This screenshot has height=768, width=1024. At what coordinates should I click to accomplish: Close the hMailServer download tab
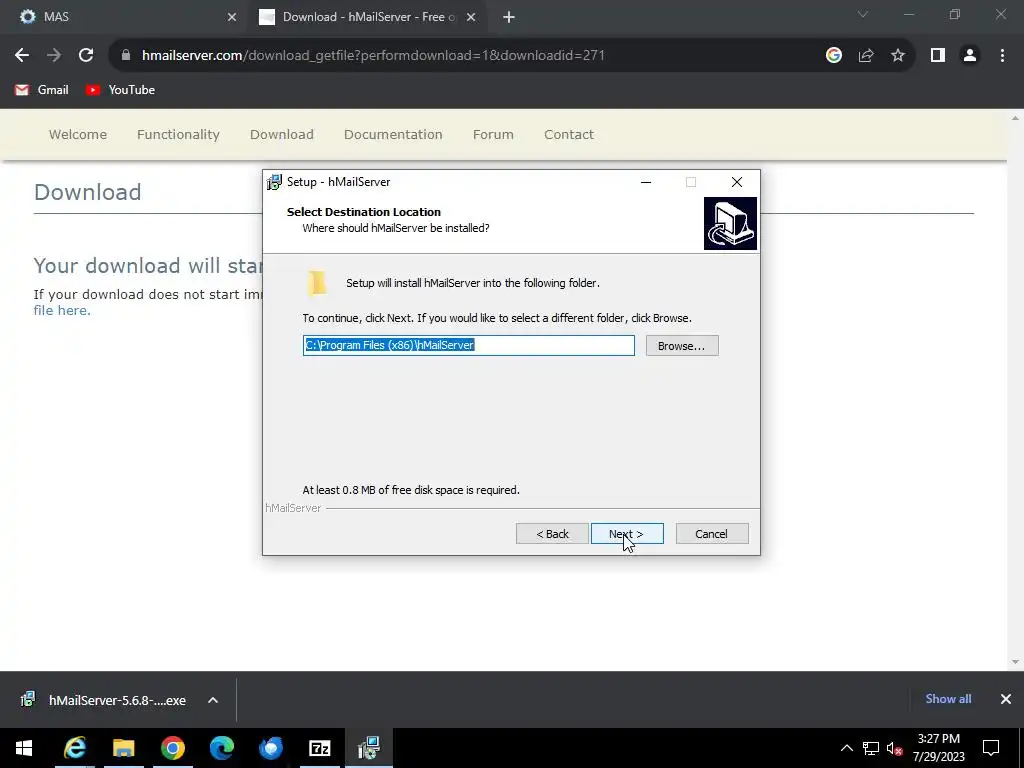pos(471,17)
